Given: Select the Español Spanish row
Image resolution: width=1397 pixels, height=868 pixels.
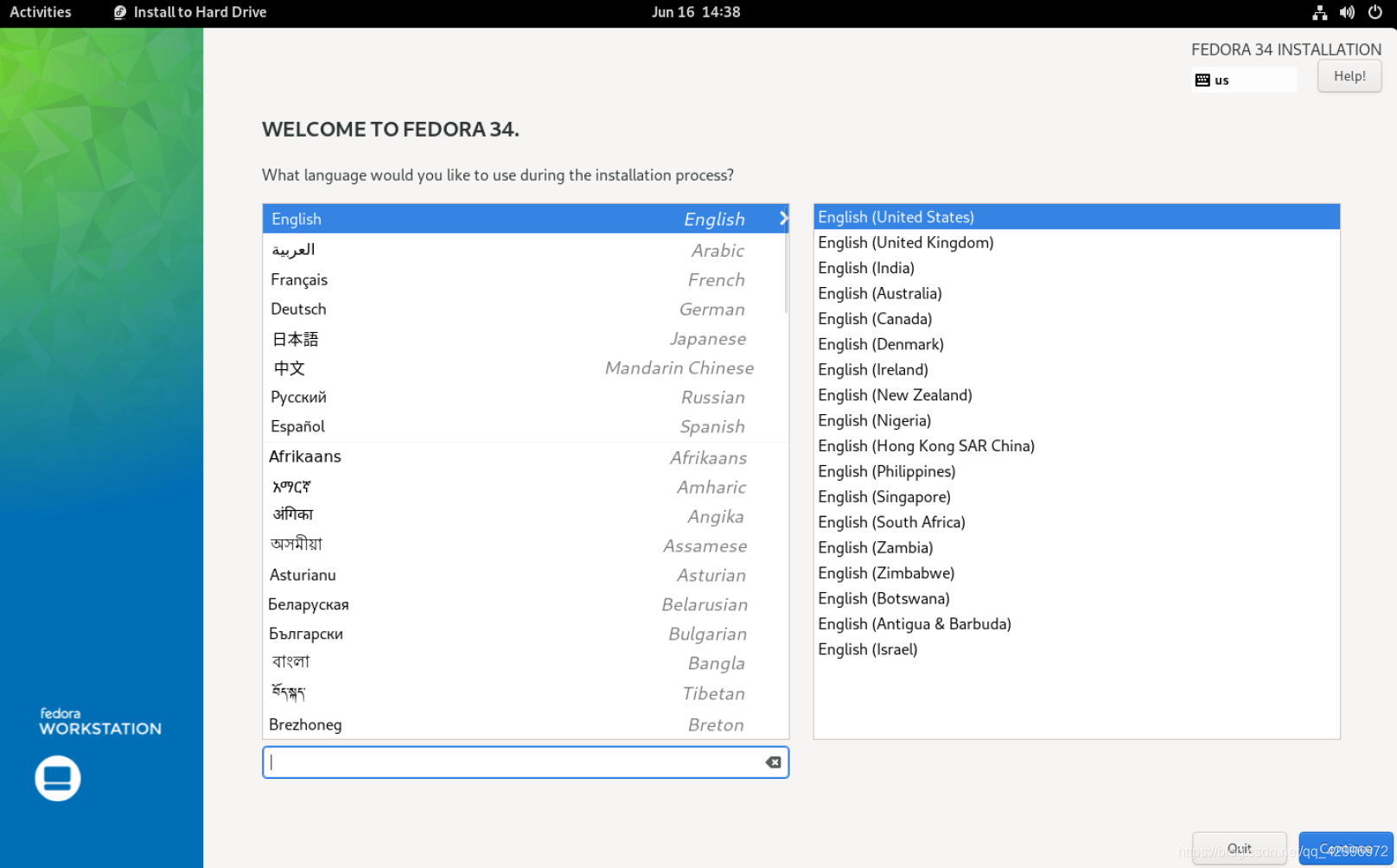Looking at the screenshot, I should (526, 426).
